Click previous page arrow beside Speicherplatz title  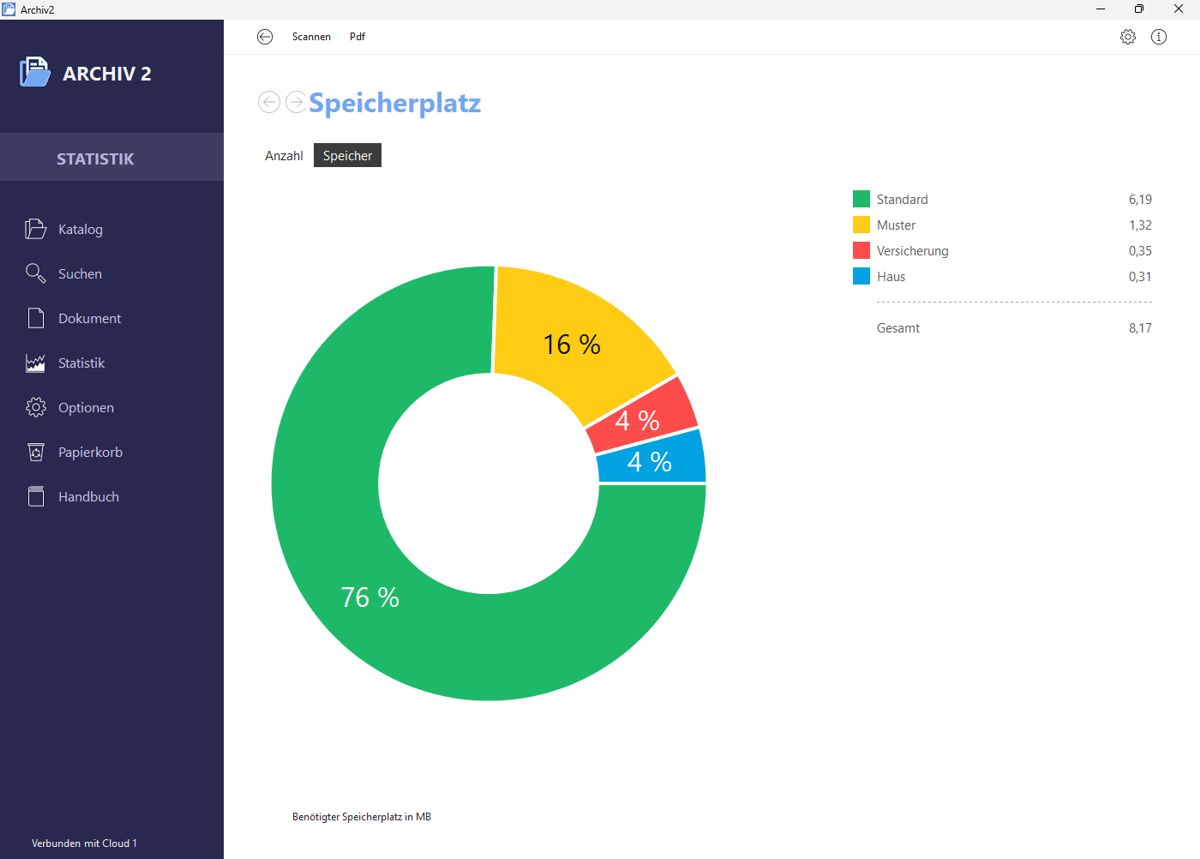pos(269,102)
